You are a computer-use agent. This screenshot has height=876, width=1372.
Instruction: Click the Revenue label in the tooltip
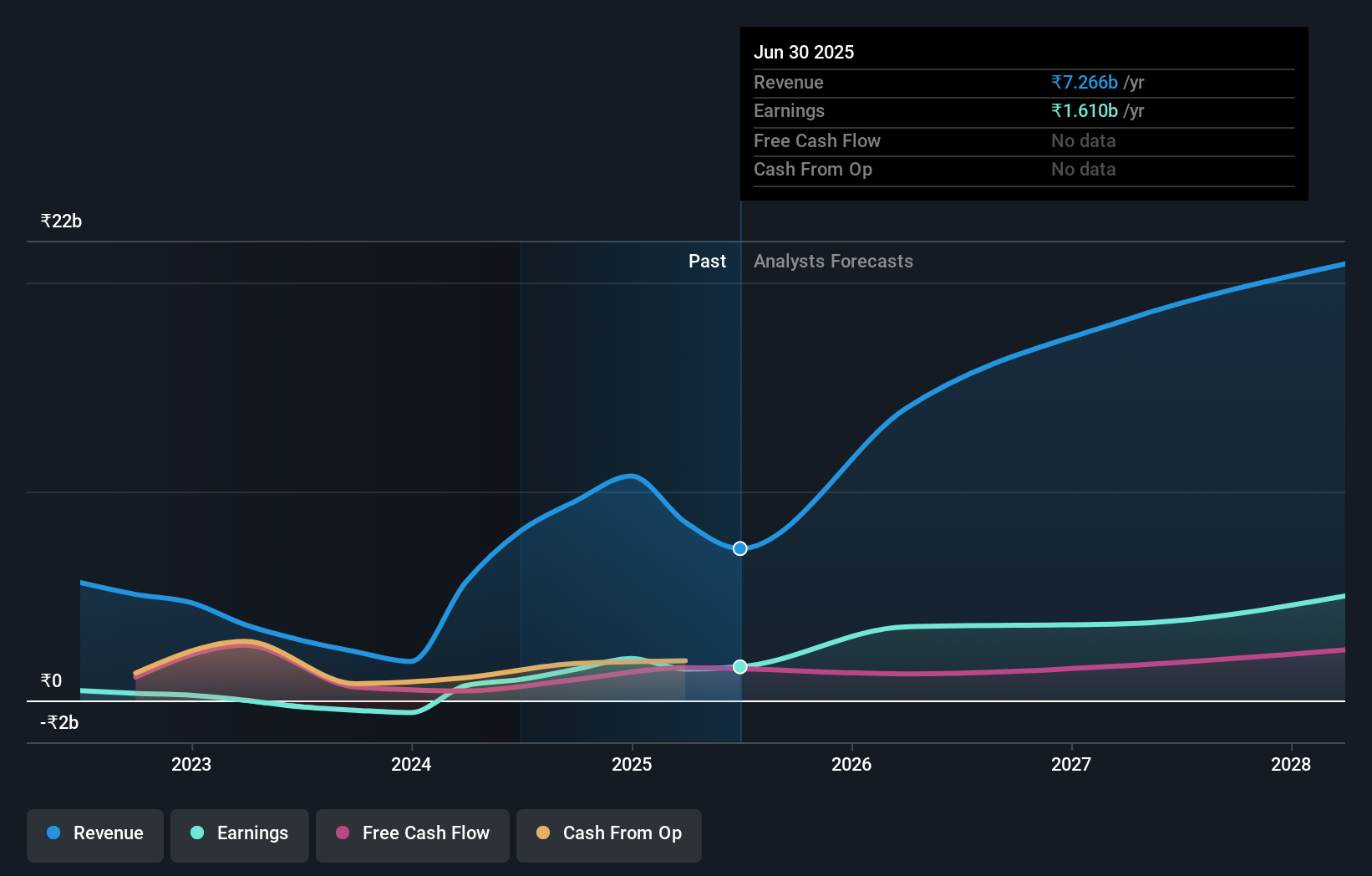pos(788,82)
